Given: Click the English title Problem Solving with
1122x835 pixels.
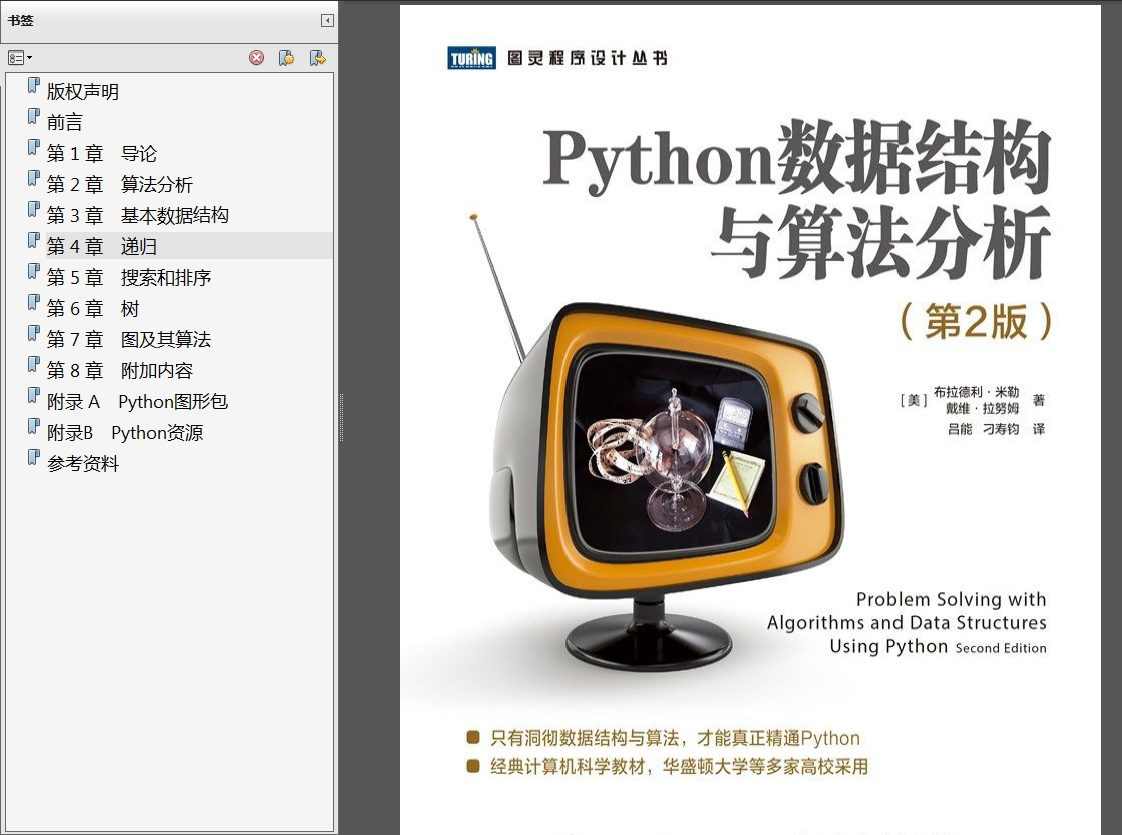Looking at the screenshot, I should click(951, 600).
